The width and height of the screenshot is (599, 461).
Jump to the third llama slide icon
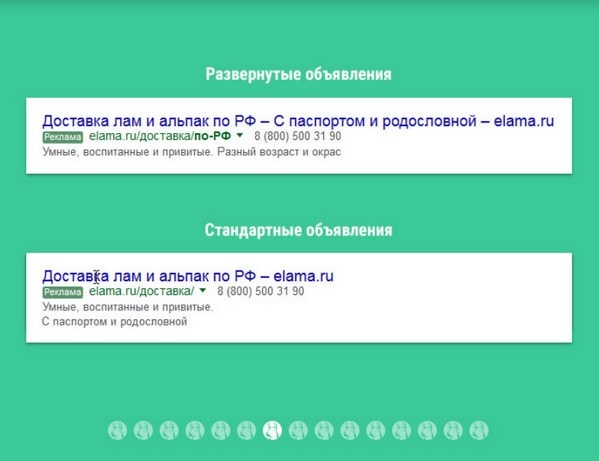click(x=169, y=430)
